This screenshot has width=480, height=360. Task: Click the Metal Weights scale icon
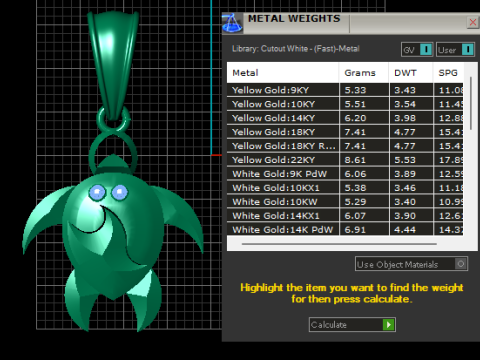point(232,23)
